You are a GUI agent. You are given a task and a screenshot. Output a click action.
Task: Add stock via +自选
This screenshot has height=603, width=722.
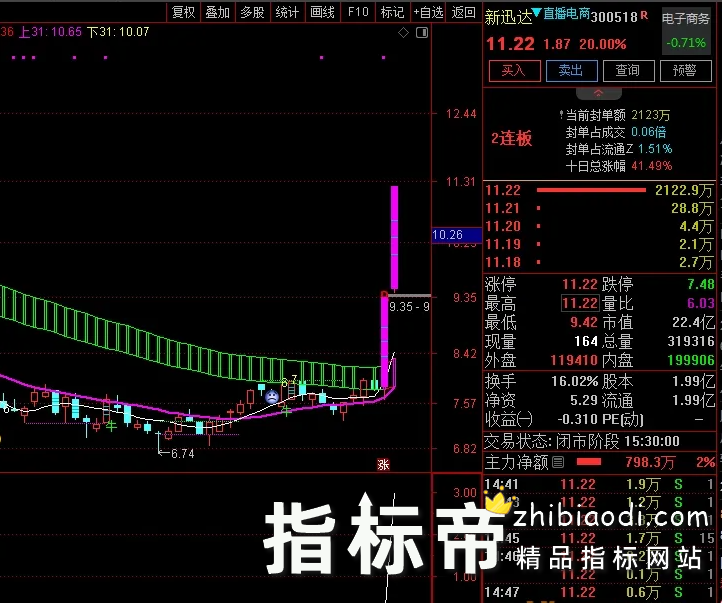point(428,12)
